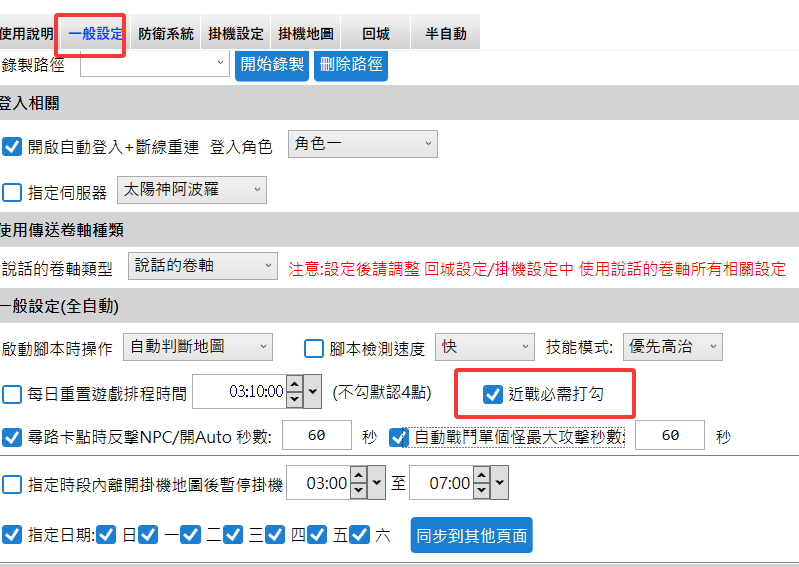Enable 每日重置遊戲排程時間 checkbox

click(12, 394)
